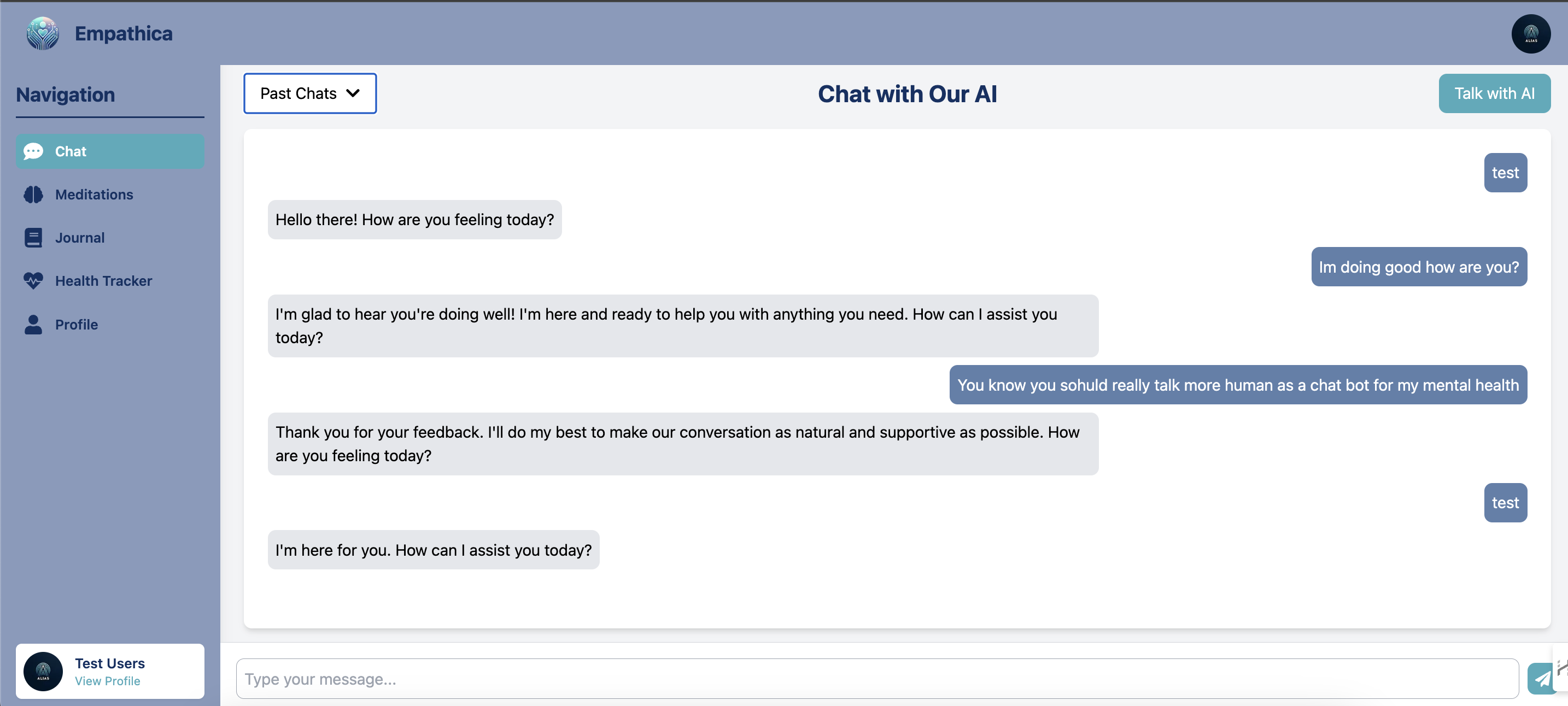Click the Chat speech bubble icon
The width and height of the screenshot is (1568, 706).
pyautogui.click(x=33, y=151)
